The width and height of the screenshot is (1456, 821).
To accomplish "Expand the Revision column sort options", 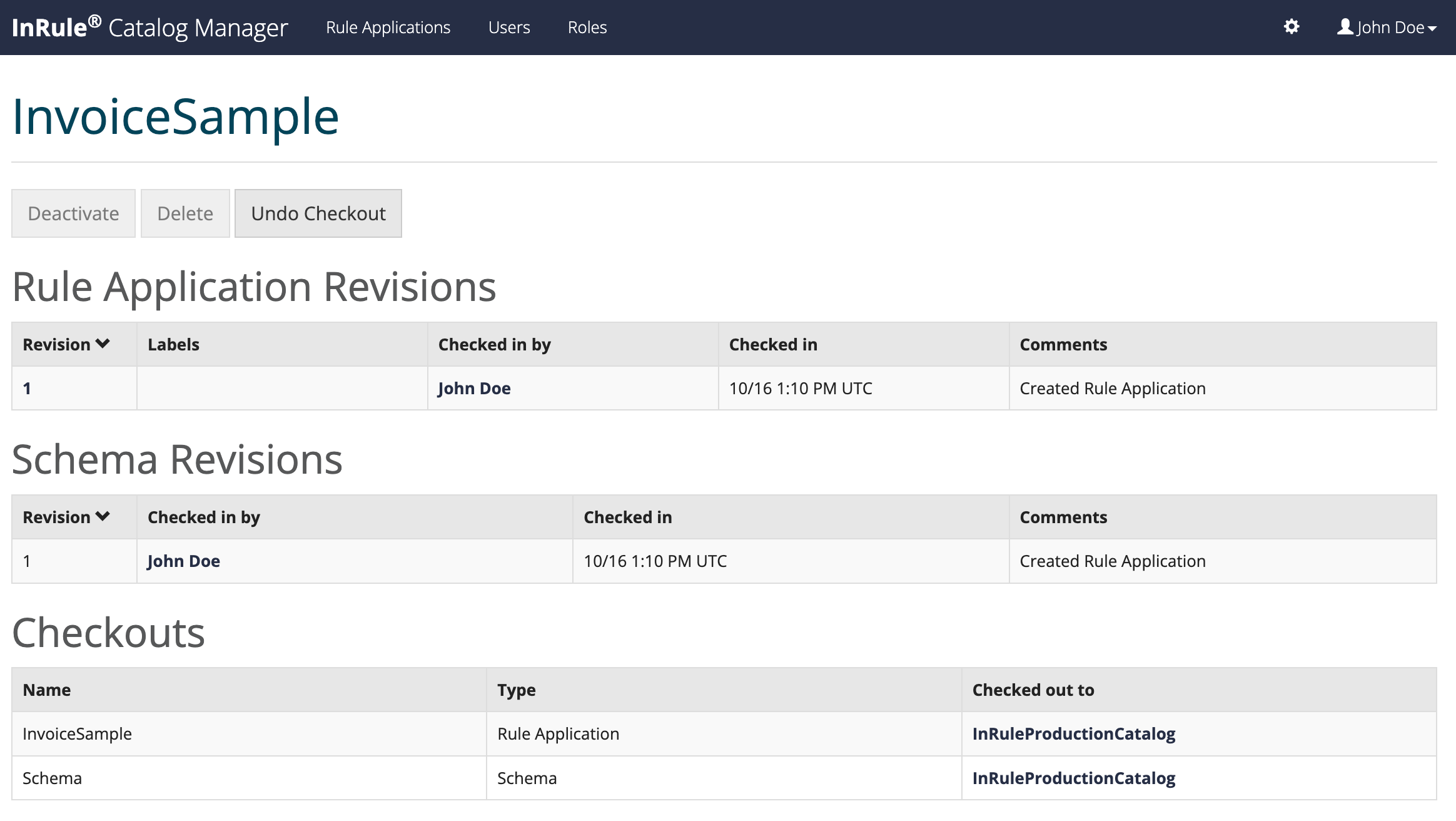I will [x=102, y=344].
